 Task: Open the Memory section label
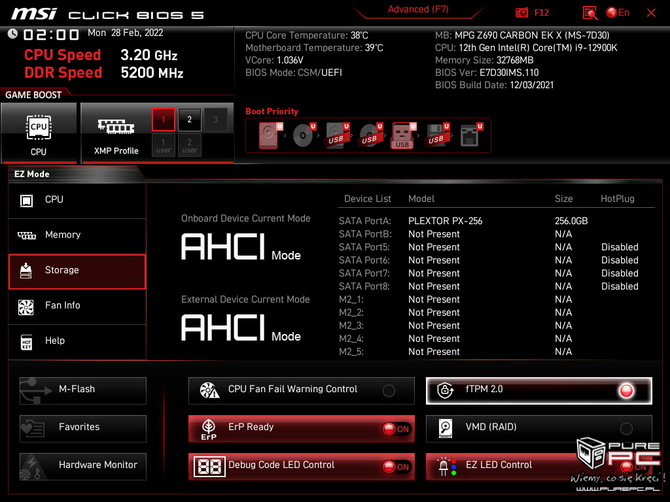pos(63,235)
